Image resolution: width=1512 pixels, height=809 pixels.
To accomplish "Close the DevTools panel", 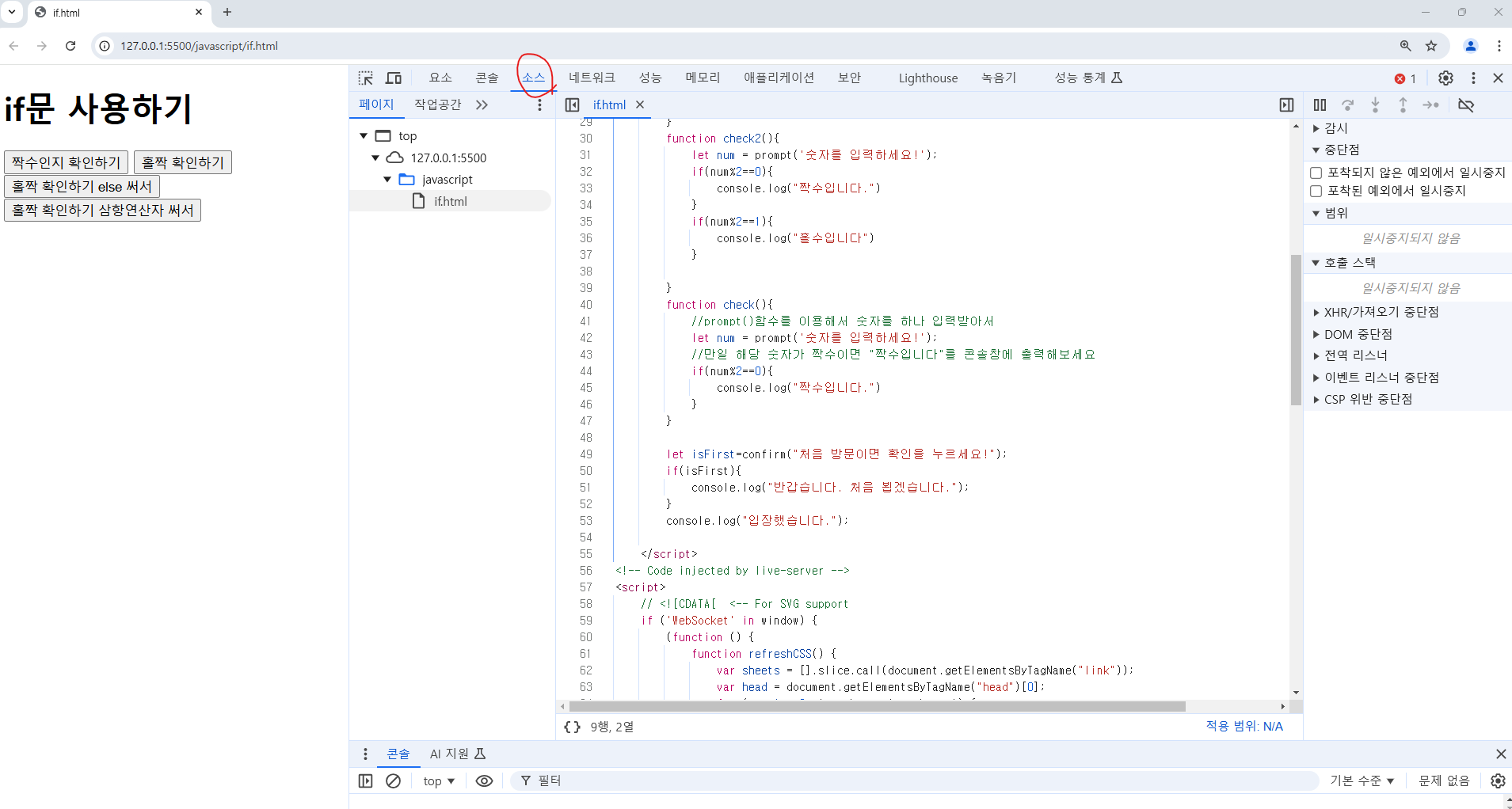I will click(1498, 78).
